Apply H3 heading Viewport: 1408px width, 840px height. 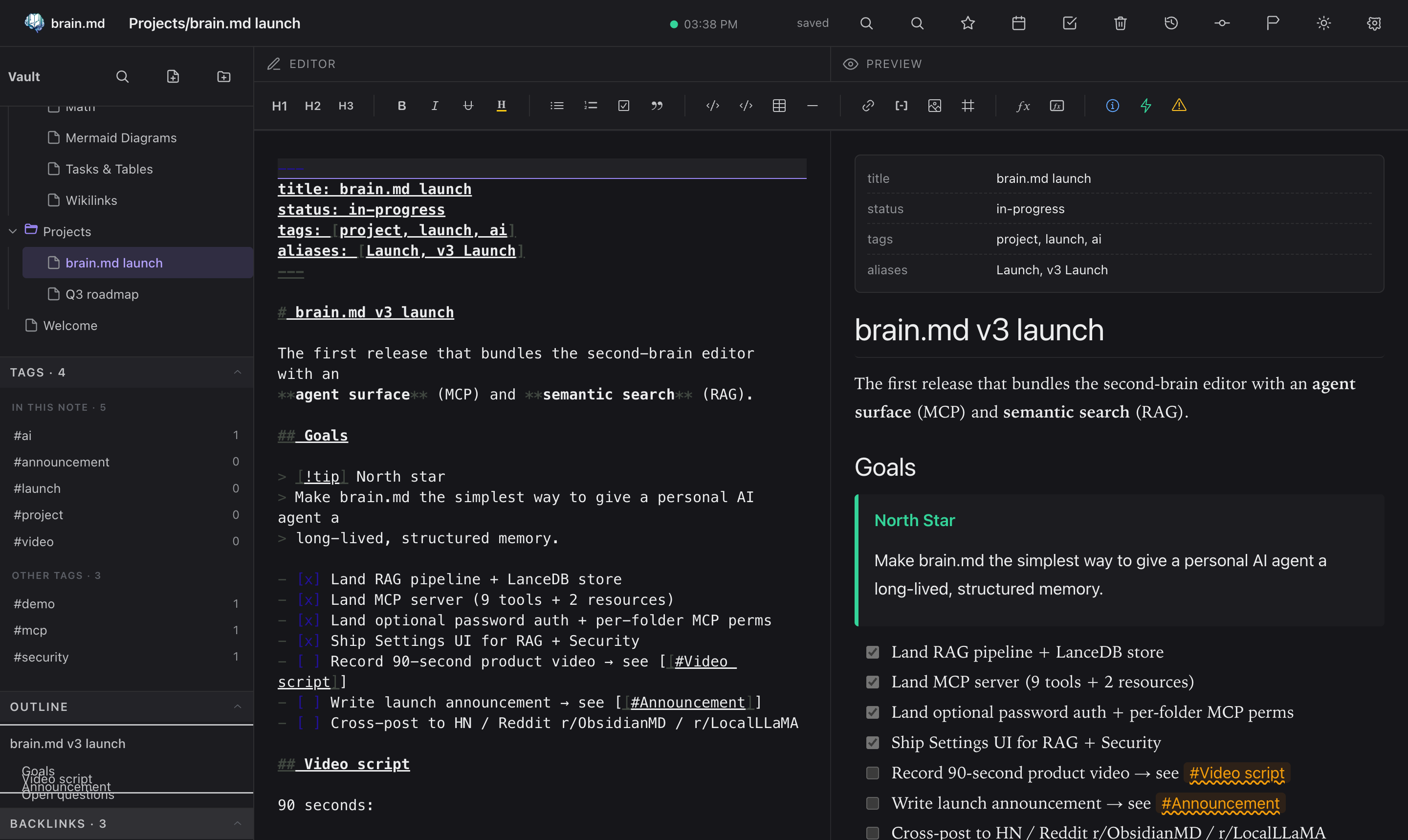click(346, 106)
